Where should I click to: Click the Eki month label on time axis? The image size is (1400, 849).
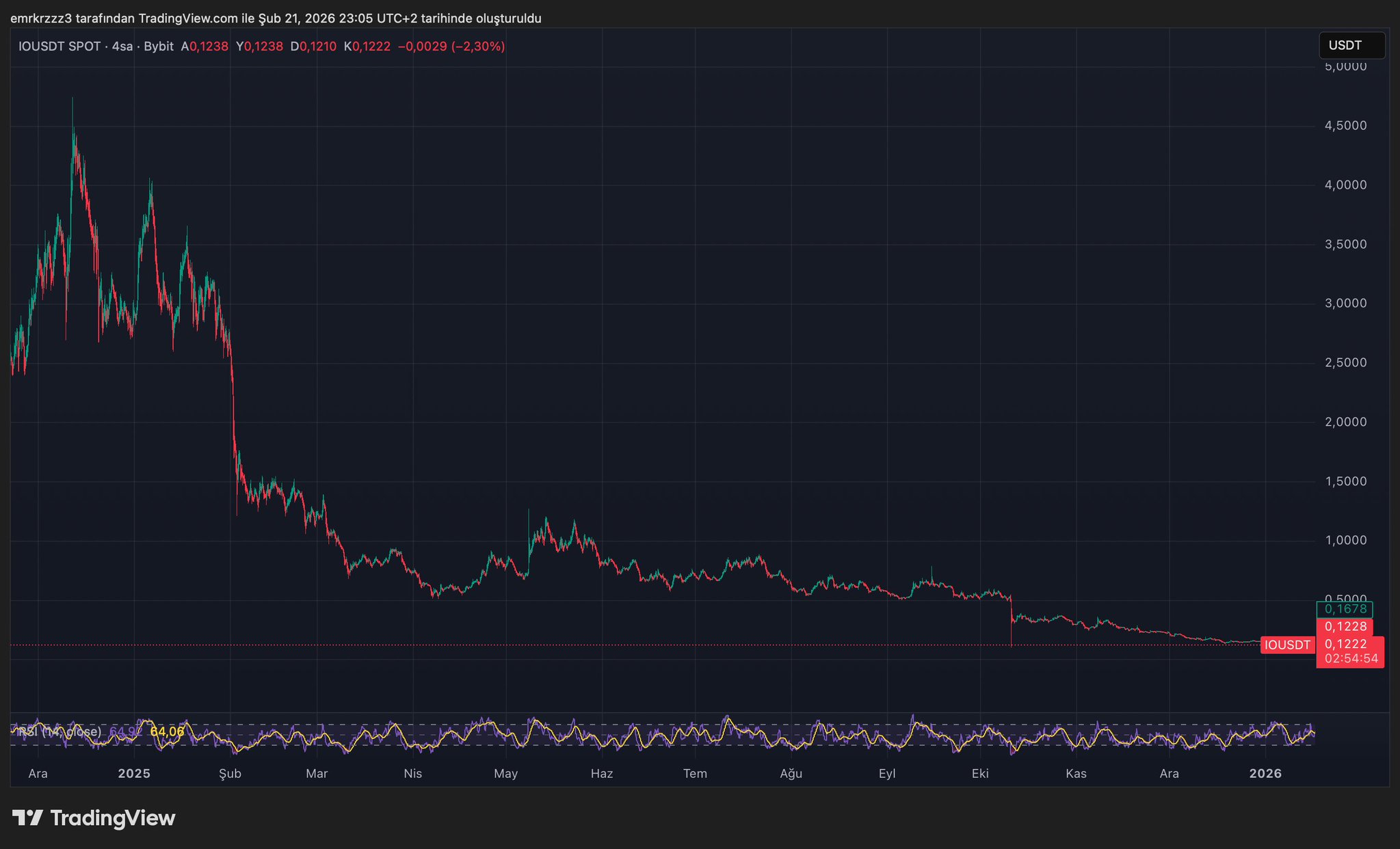click(980, 773)
